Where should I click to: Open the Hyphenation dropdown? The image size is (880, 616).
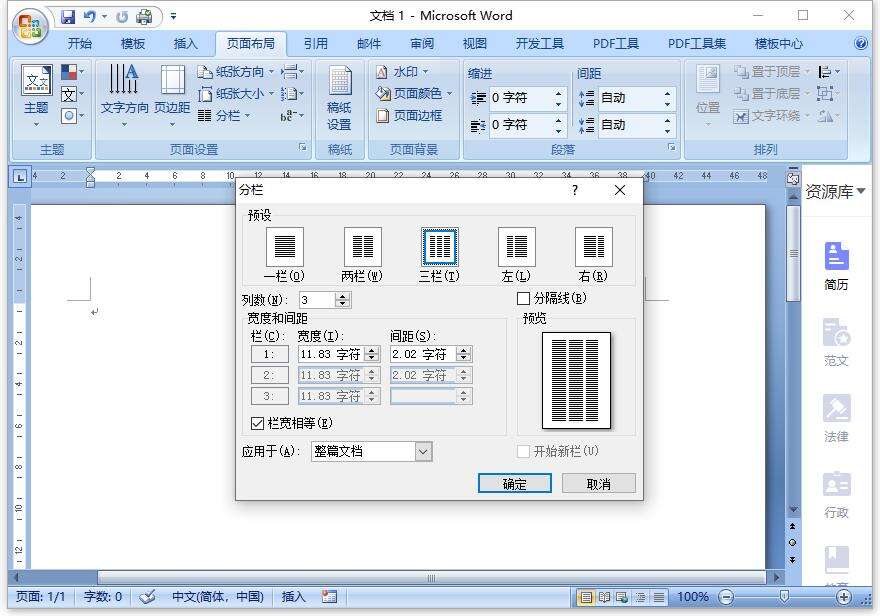[291, 116]
